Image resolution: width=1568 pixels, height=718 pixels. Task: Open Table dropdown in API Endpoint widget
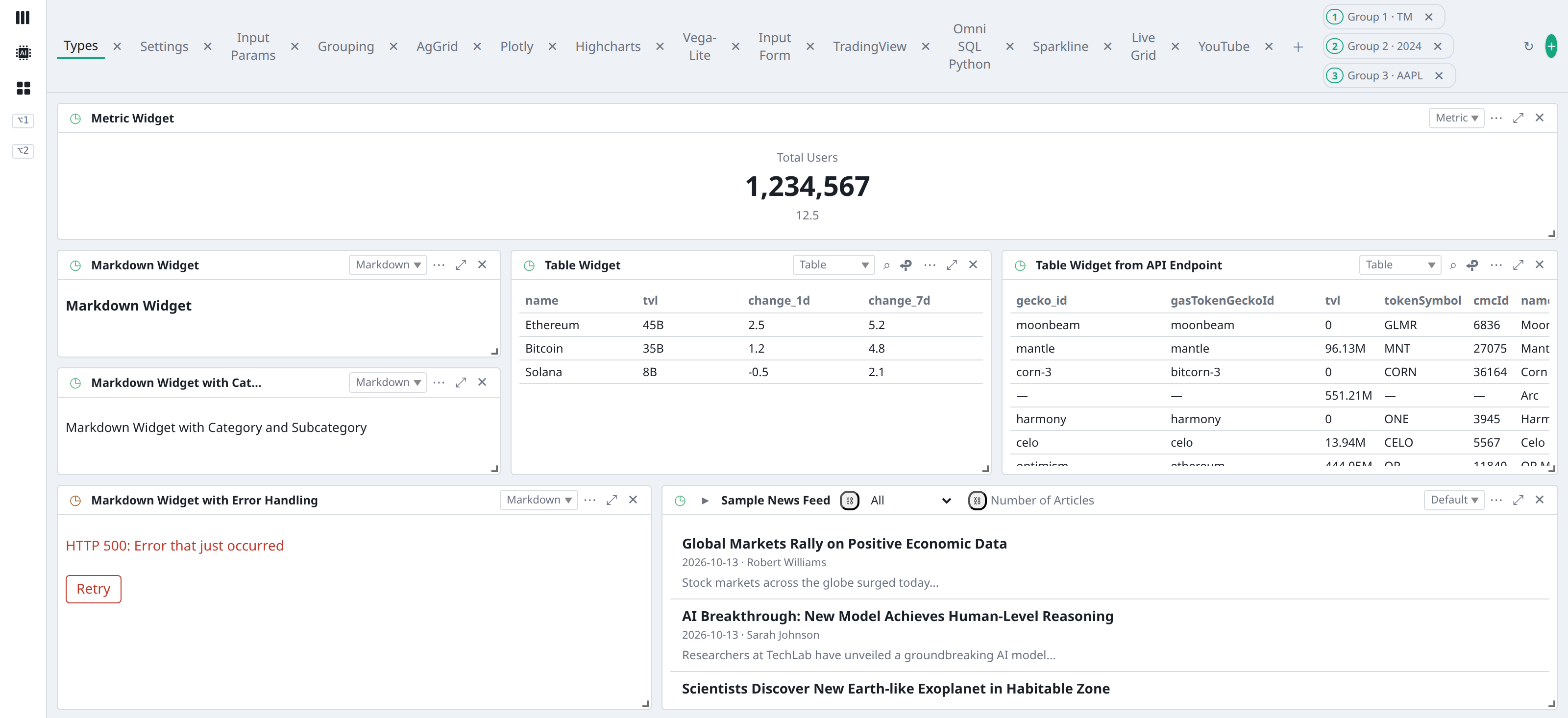pyautogui.click(x=1399, y=264)
